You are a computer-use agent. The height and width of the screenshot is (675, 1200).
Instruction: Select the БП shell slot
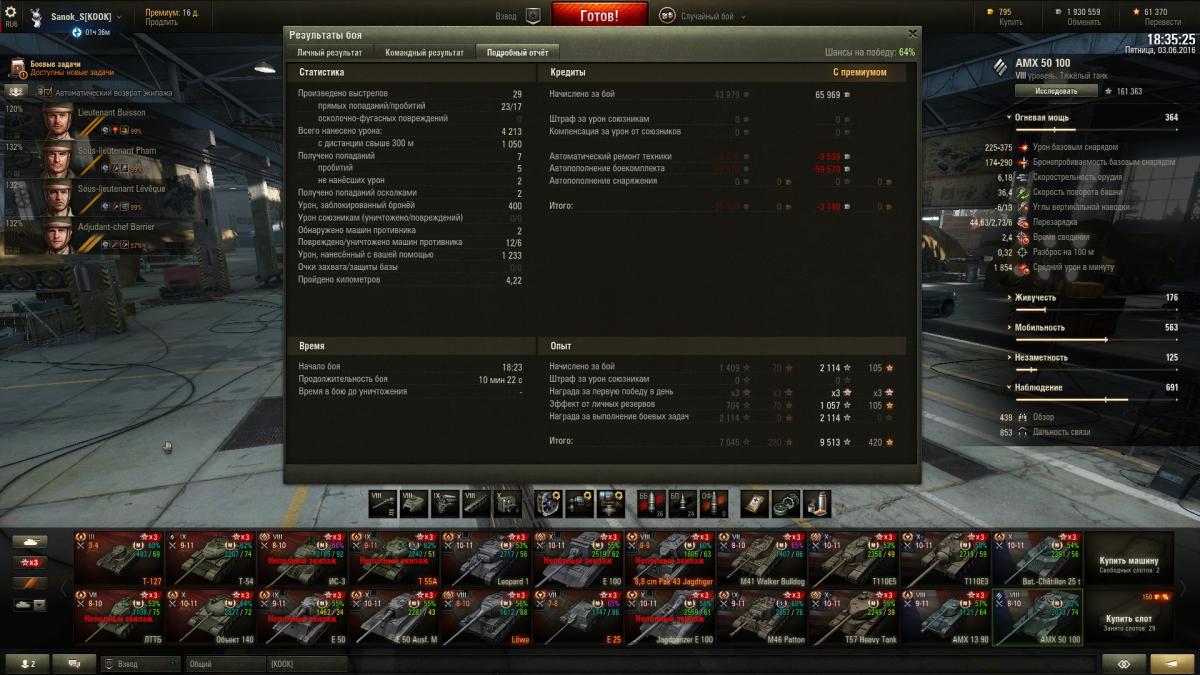(682, 503)
